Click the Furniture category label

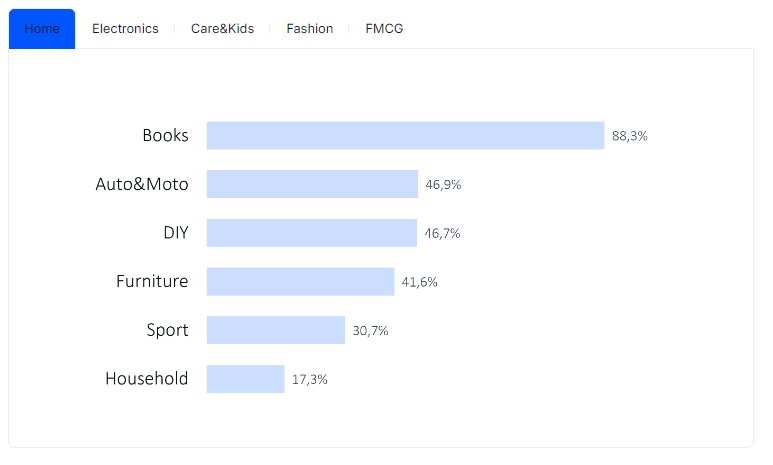pyautogui.click(x=152, y=282)
